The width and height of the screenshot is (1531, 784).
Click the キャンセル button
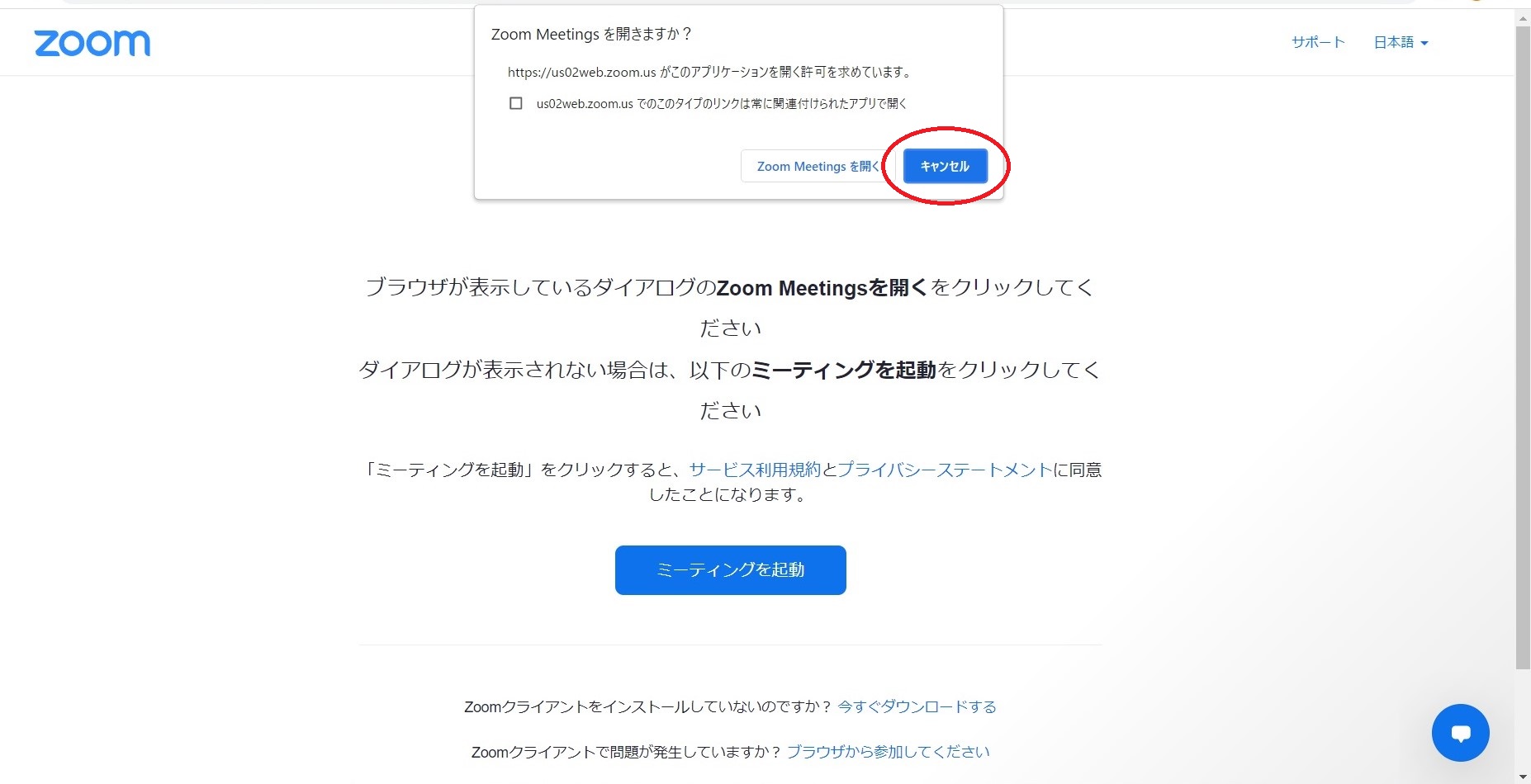coord(945,166)
